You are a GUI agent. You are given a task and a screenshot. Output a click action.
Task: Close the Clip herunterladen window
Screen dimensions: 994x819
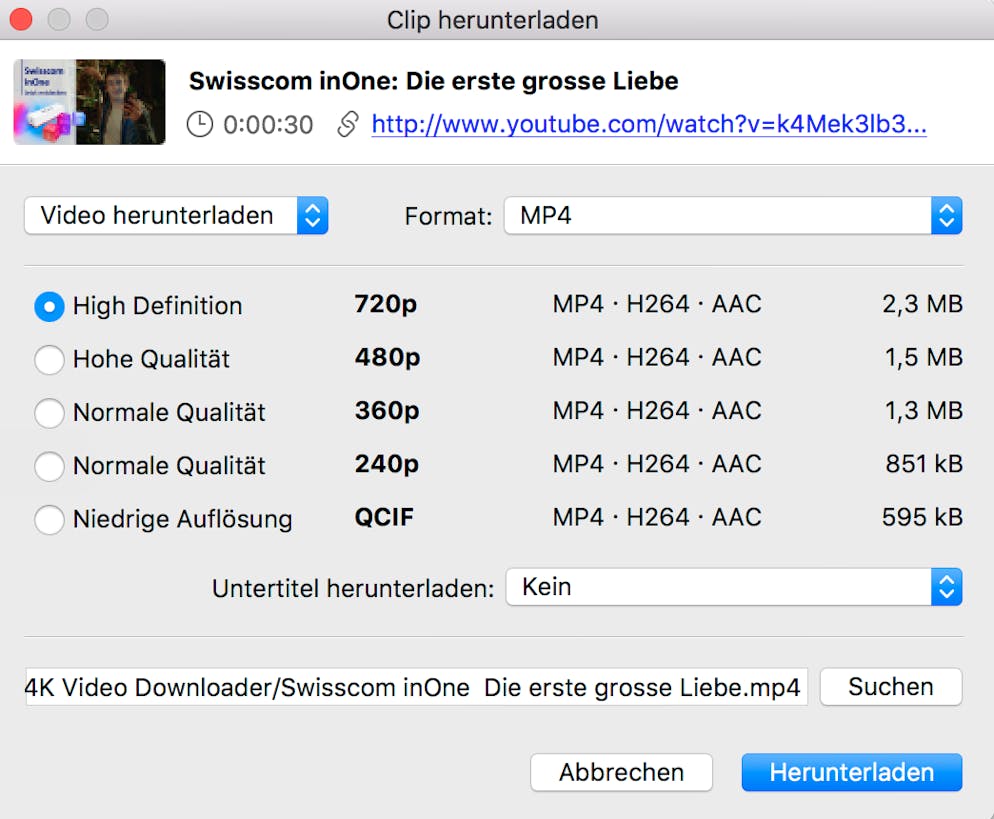(21, 19)
